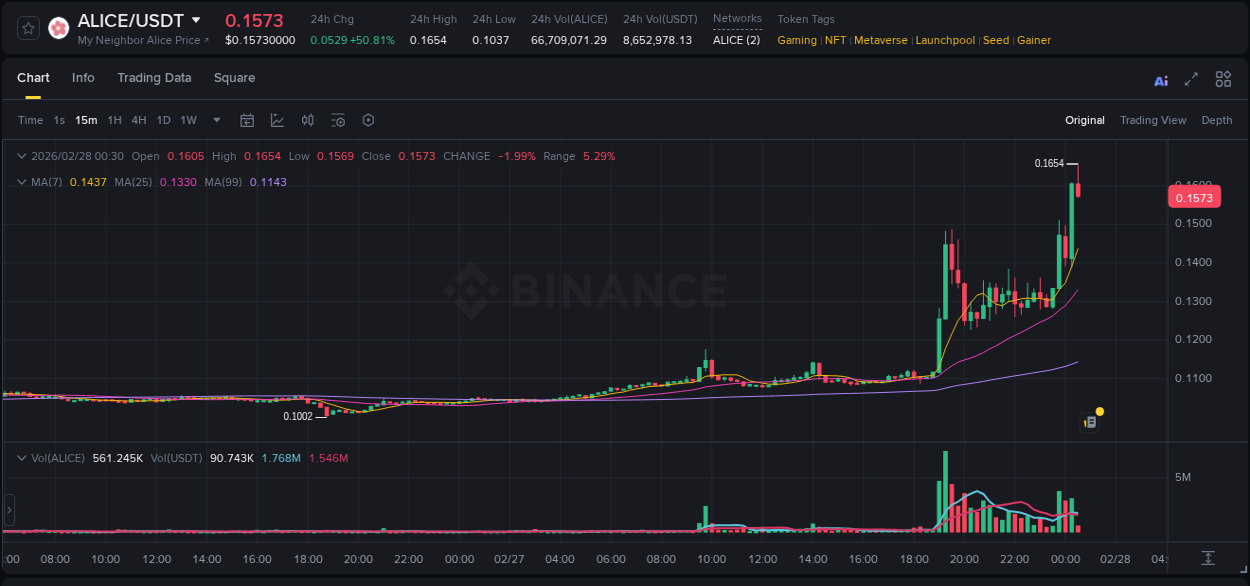Collapse the candle OHLC info row
This screenshot has height=586, width=1250.
coord(21,156)
